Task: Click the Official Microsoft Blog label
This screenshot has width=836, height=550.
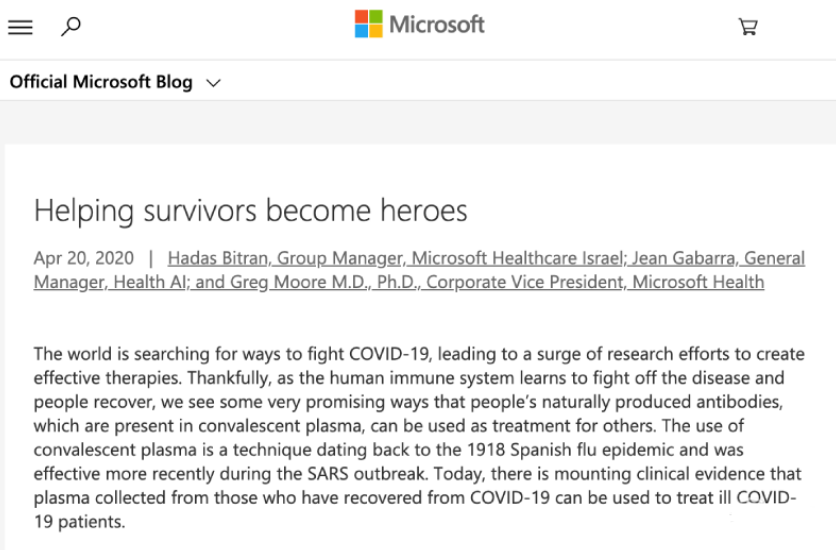Action: pyautogui.click(x=101, y=82)
